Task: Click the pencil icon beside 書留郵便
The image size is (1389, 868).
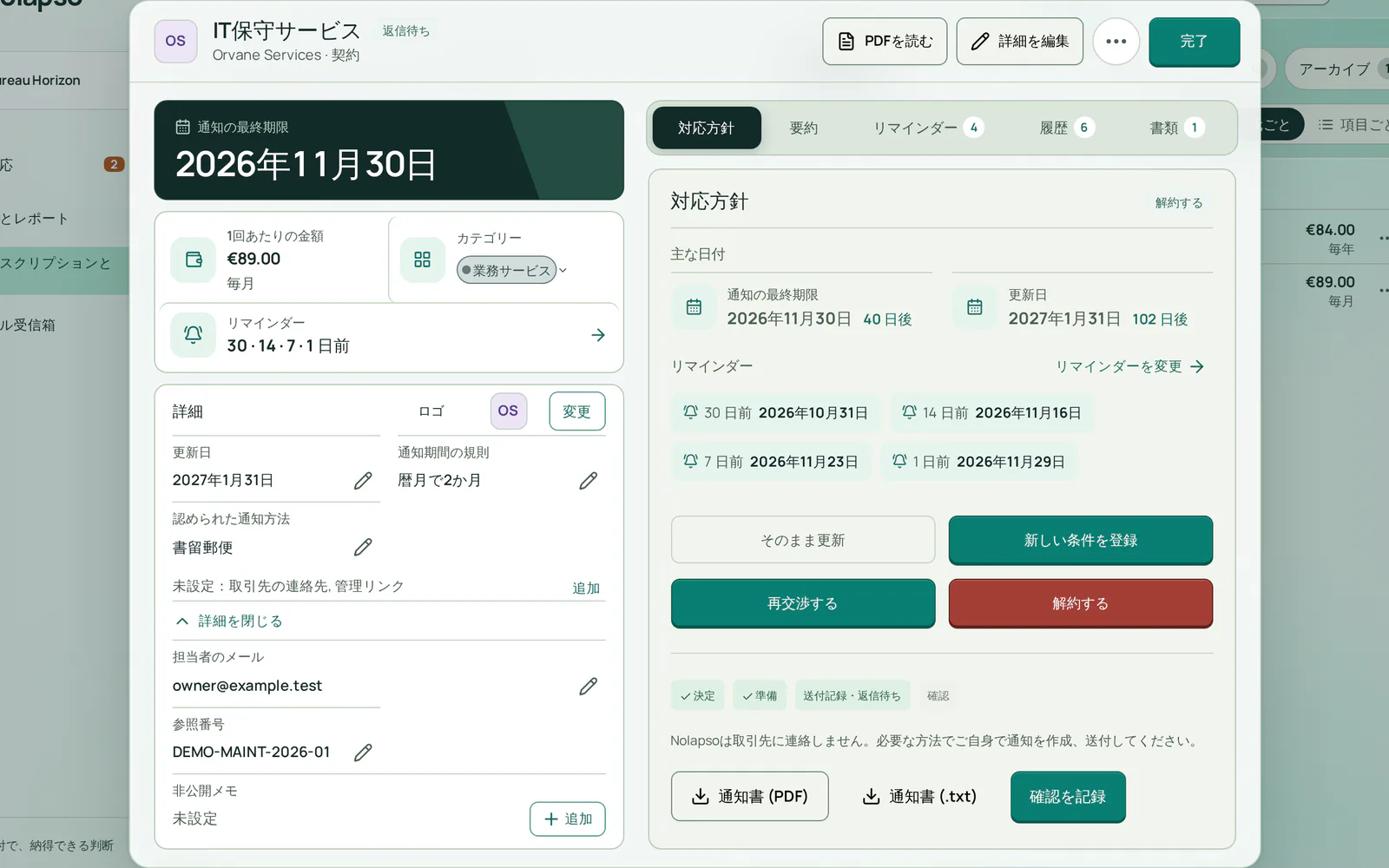Action: (x=363, y=547)
